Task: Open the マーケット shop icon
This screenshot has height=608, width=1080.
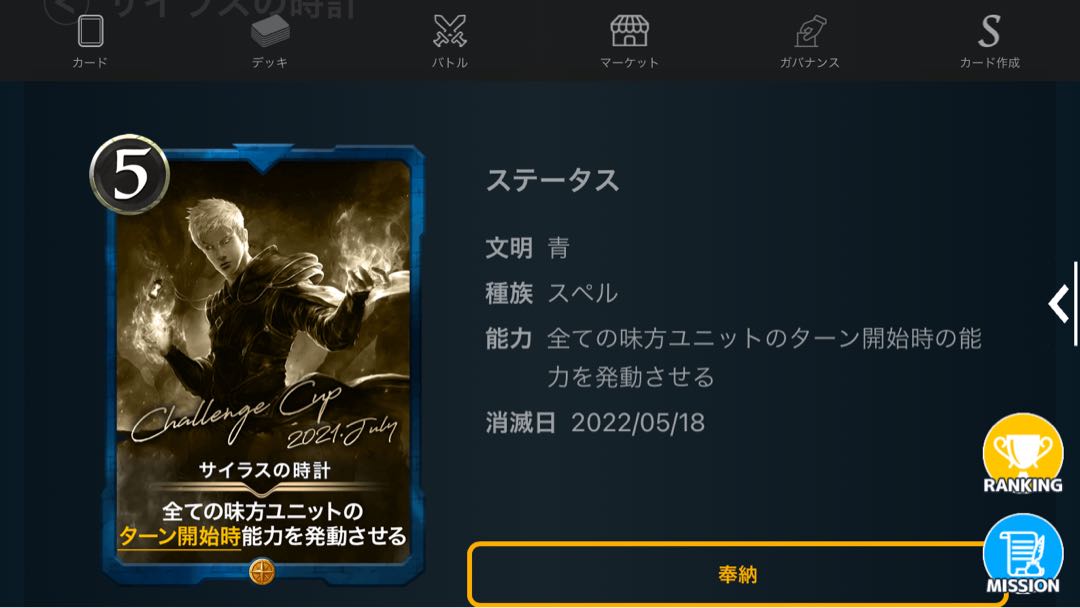Action: [630, 31]
